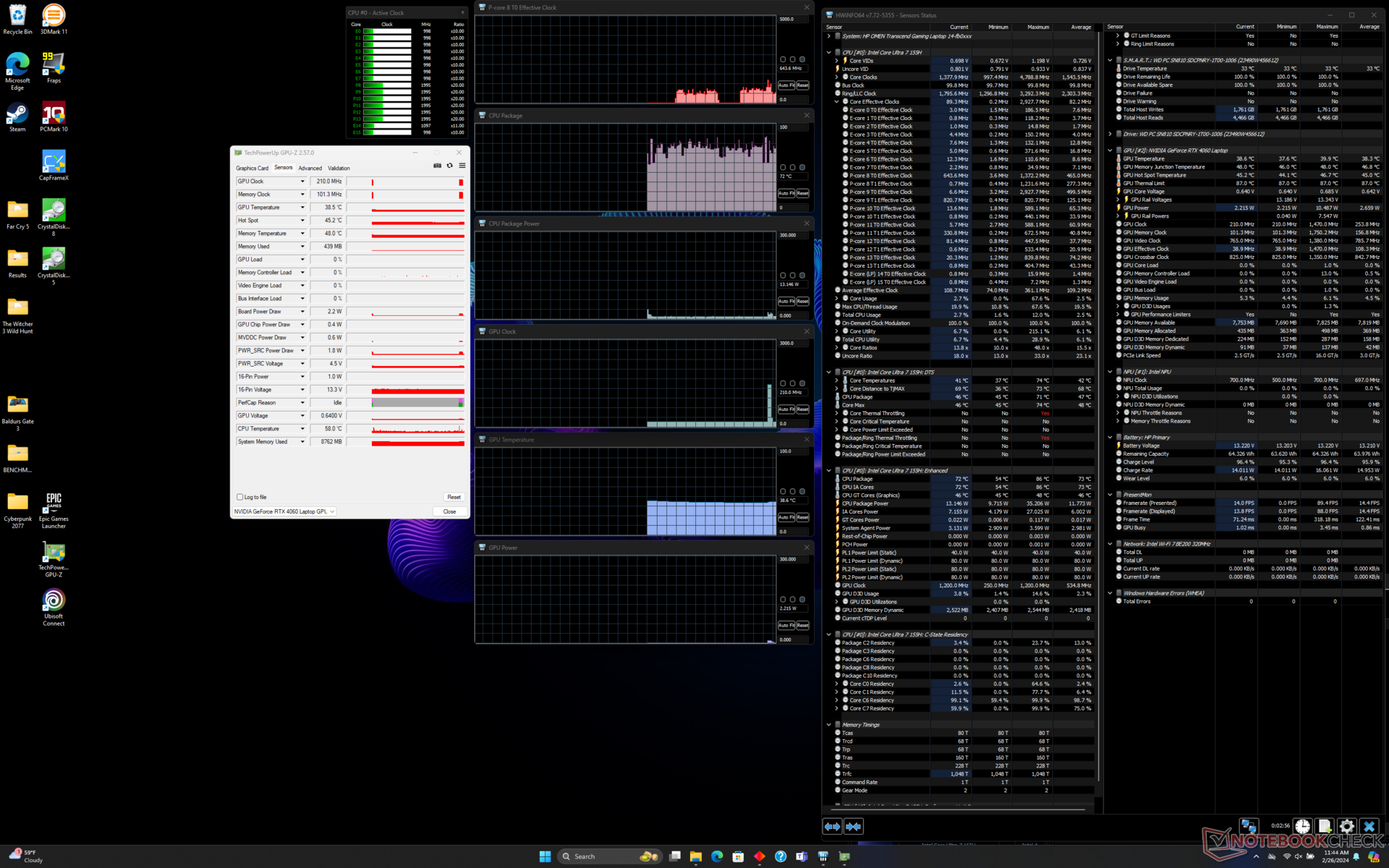This screenshot has height=868, width=1389.
Task: Expand the Core Clocks tree row
Action: click(837, 77)
